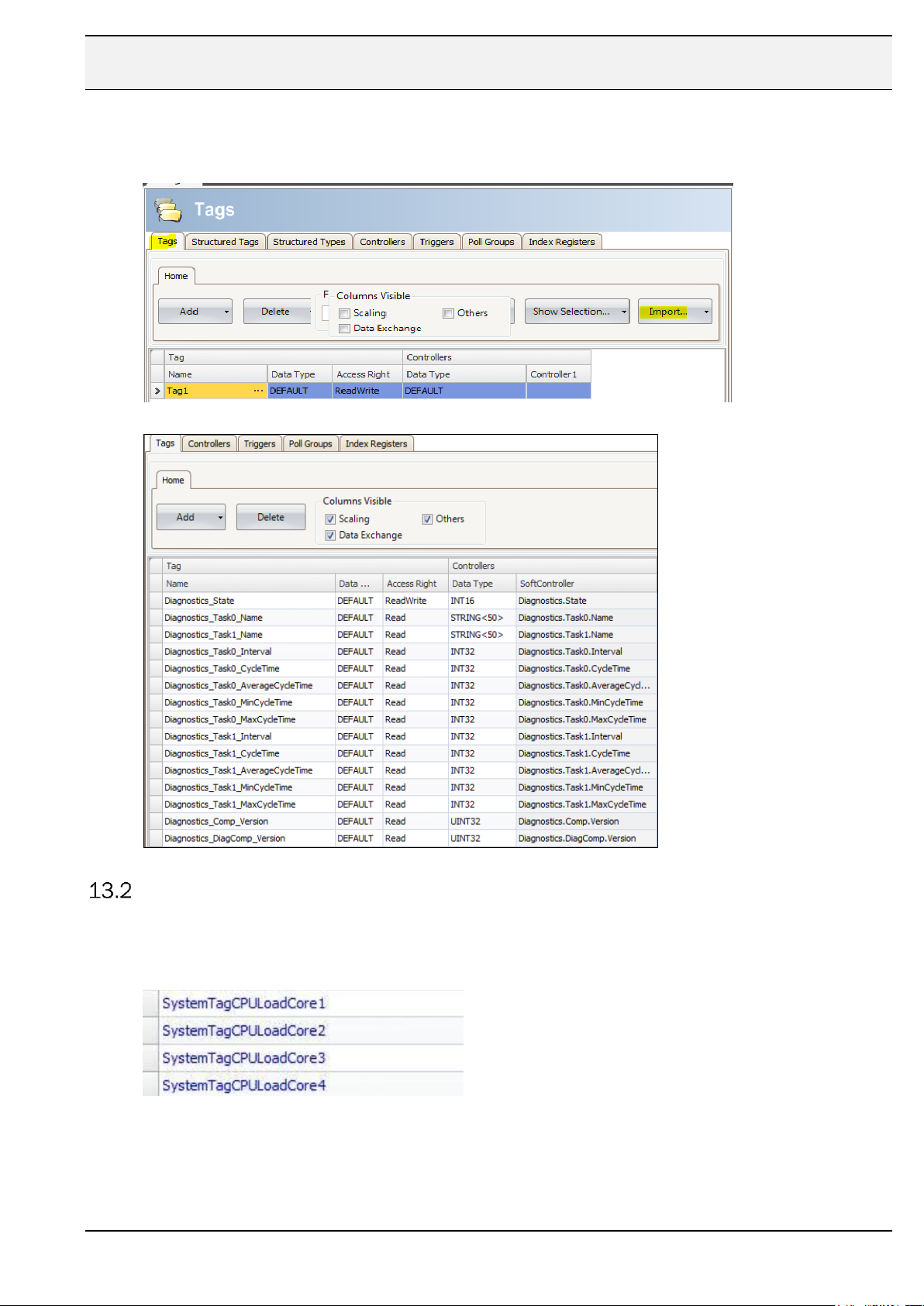Click the ReadWrite cell of Tag1
Image resolution: width=924 pixels, height=1306 pixels.
click(357, 391)
